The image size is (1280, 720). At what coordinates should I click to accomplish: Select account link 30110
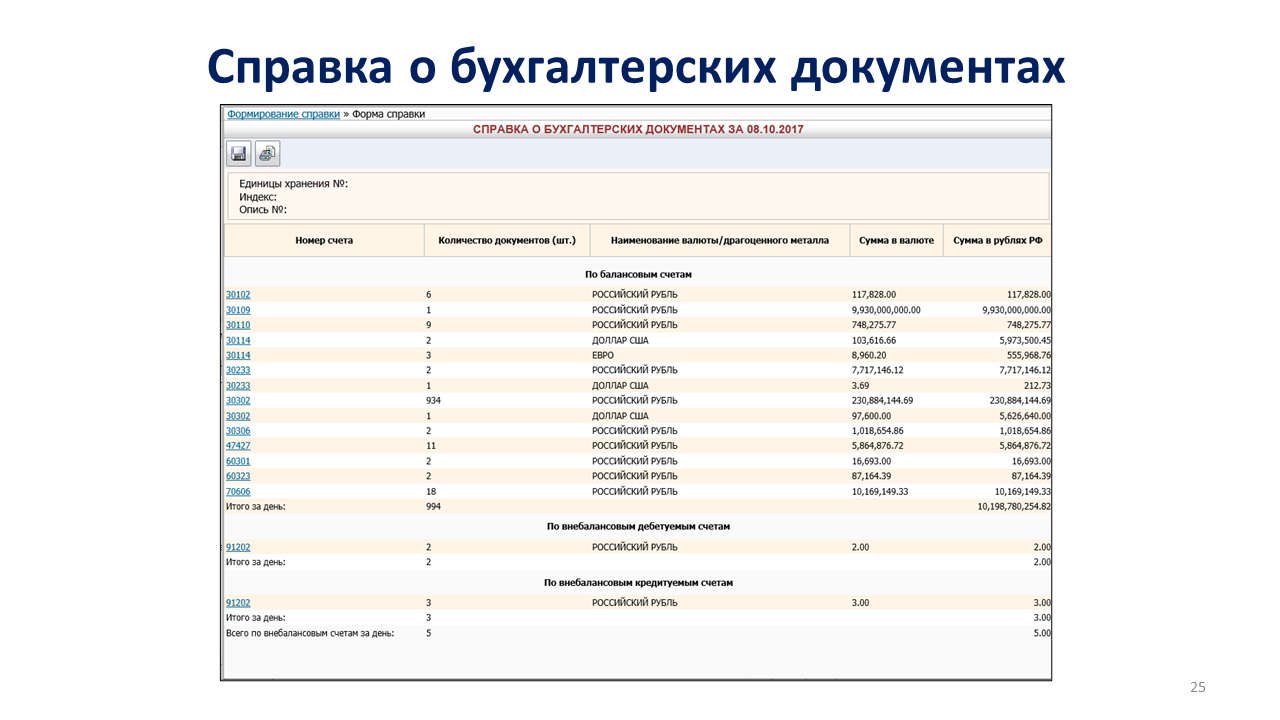pyautogui.click(x=238, y=325)
